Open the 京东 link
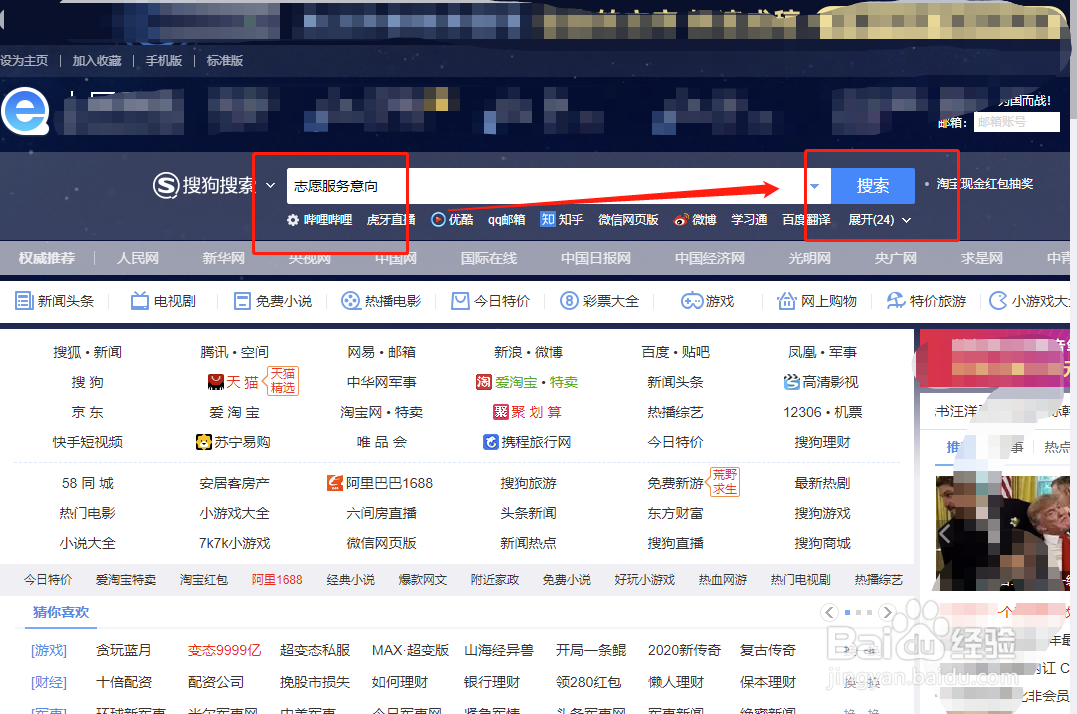This screenshot has height=714, width=1077. [87, 412]
